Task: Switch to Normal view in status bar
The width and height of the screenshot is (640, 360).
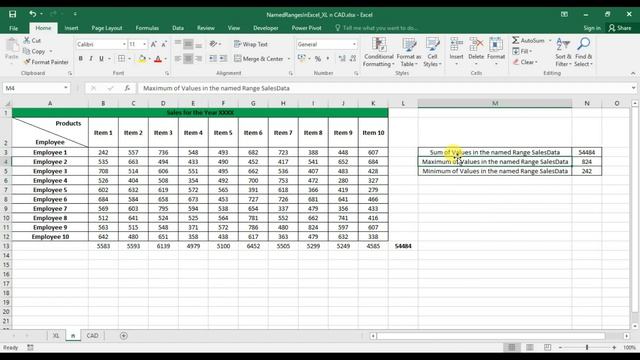Action: 511,347
